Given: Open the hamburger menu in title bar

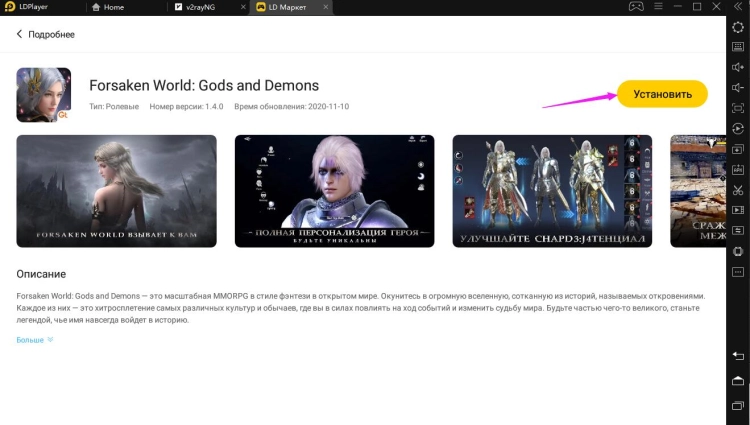Looking at the screenshot, I should [x=659, y=7].
